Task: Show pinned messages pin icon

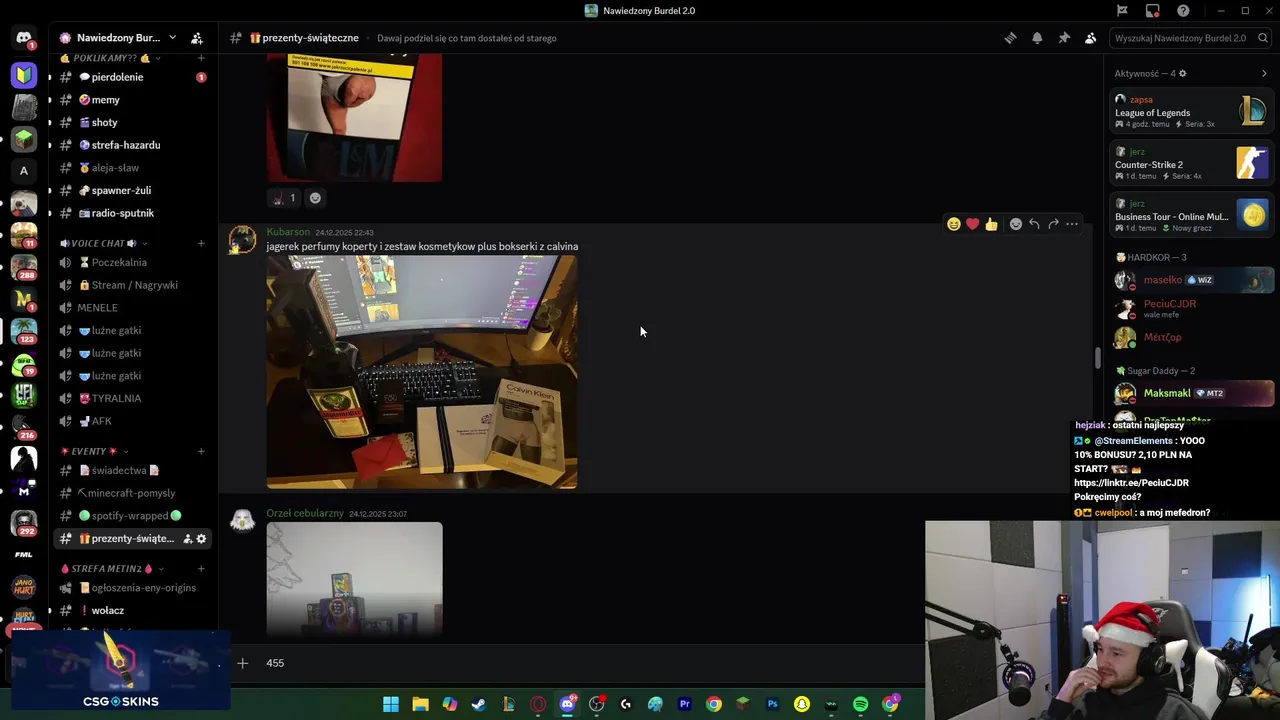Action: 1064,38
